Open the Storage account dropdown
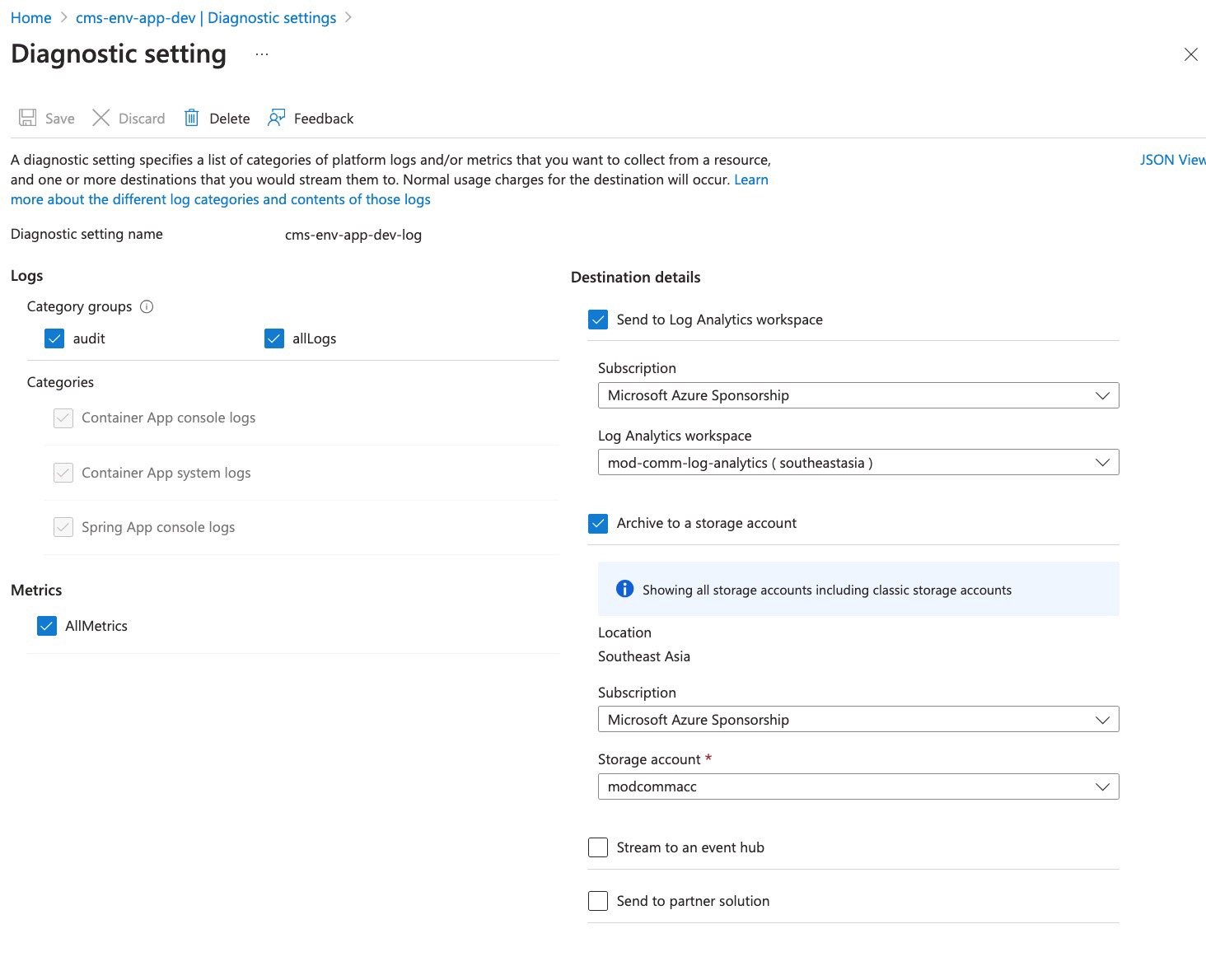This screenshot has width=1206, height=980. (x=858, y=786)
